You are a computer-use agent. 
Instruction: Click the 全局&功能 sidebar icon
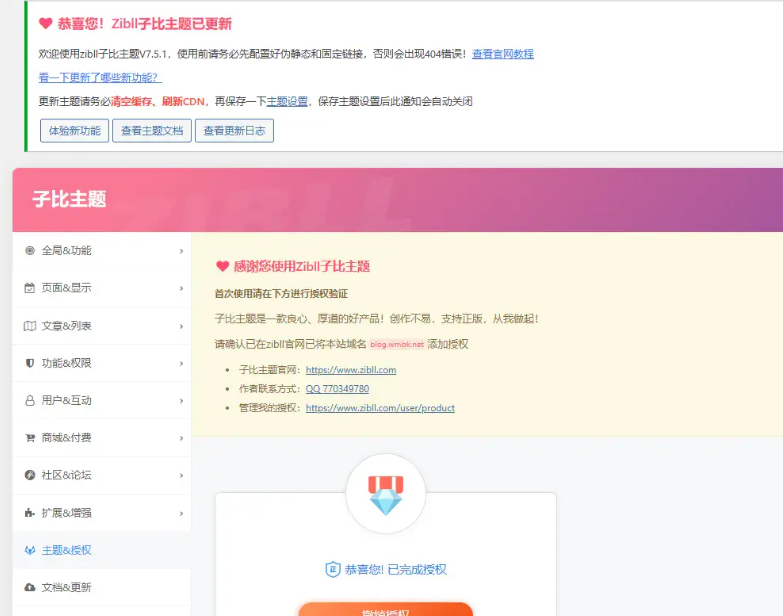coord(30,251)
